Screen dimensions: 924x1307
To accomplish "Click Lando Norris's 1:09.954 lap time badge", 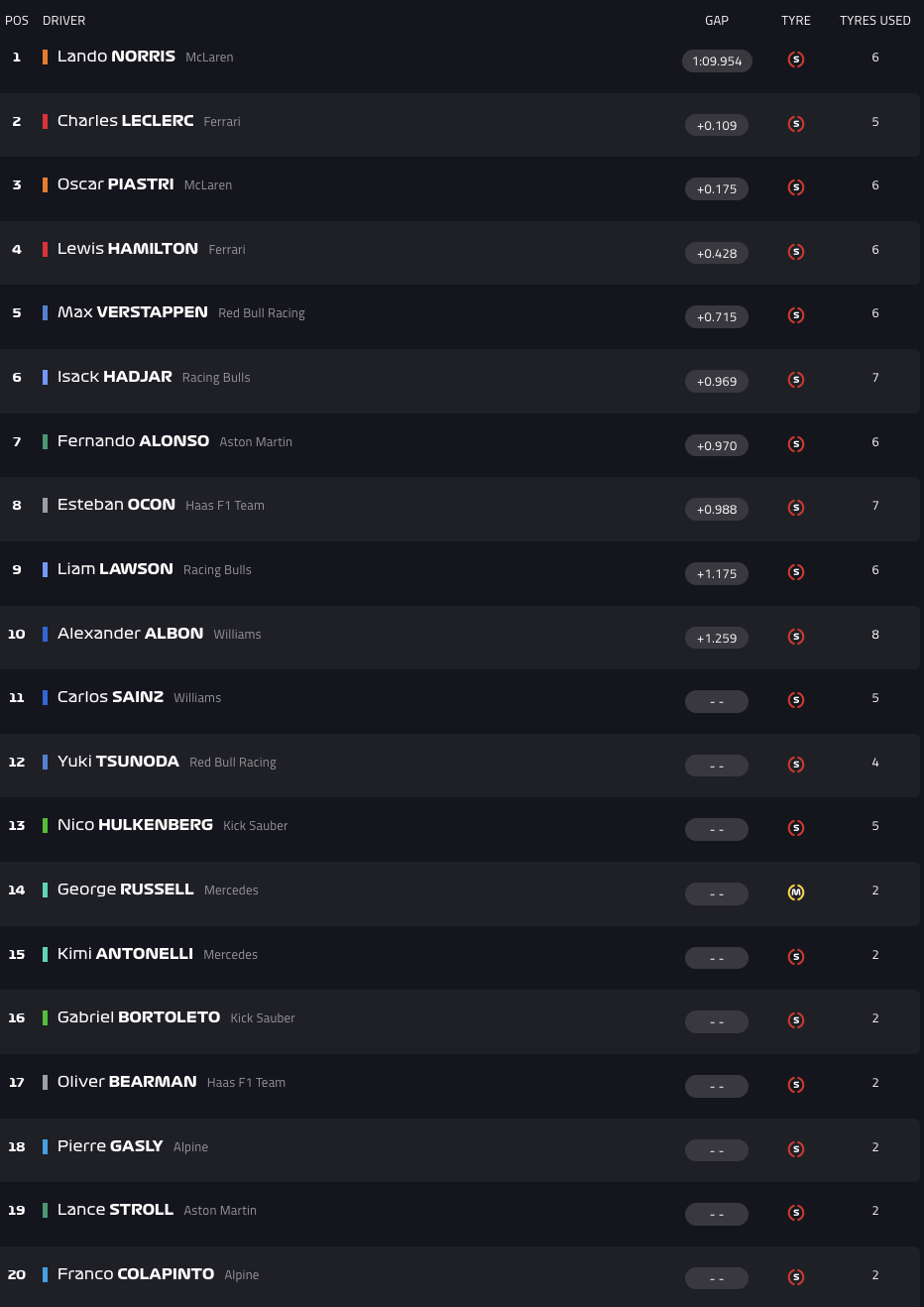I will pos(717,61).
